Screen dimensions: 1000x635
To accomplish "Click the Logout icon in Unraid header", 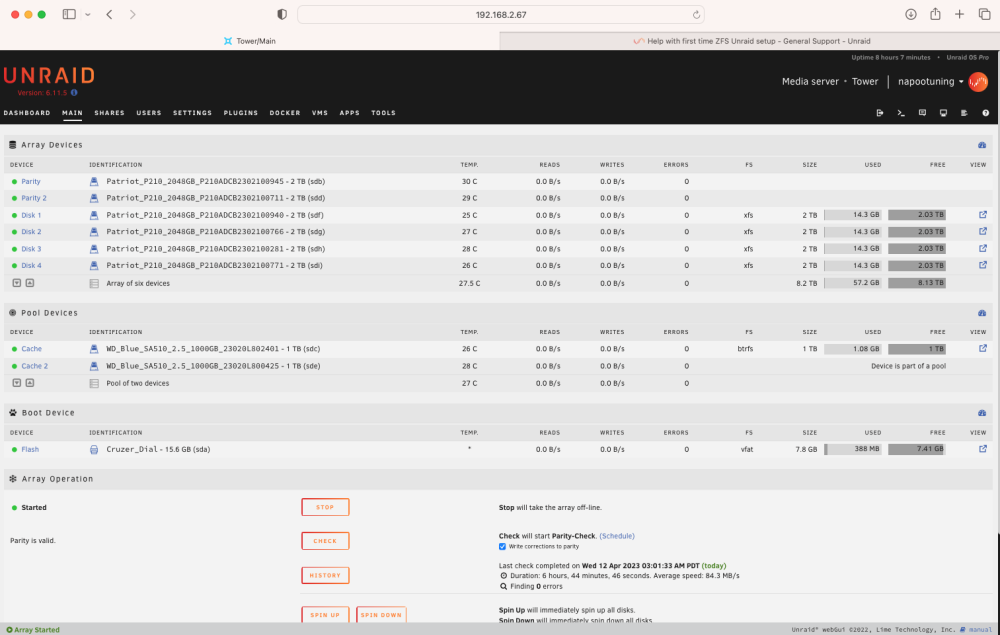I will (x=879, y=113).
